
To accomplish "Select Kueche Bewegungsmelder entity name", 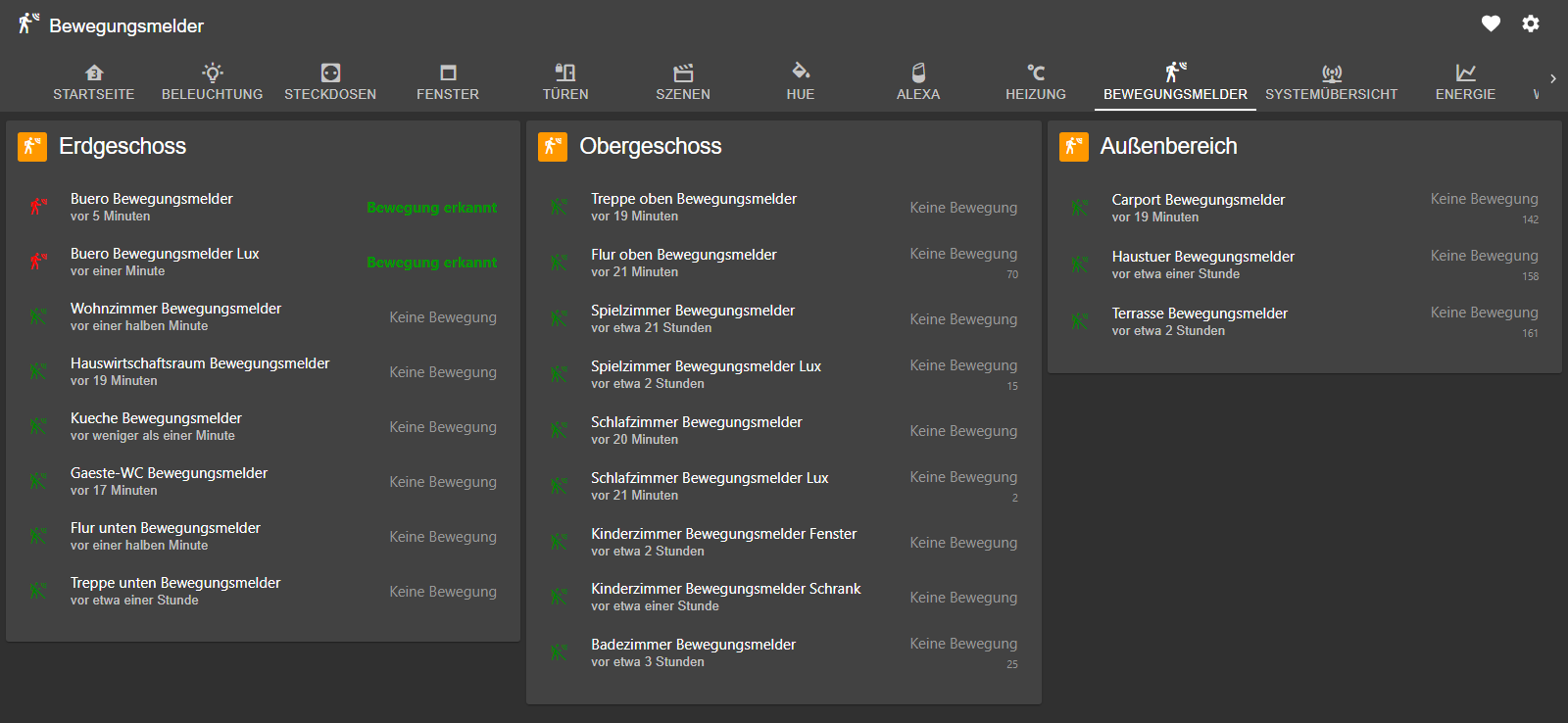I will [x=156, y=418].
